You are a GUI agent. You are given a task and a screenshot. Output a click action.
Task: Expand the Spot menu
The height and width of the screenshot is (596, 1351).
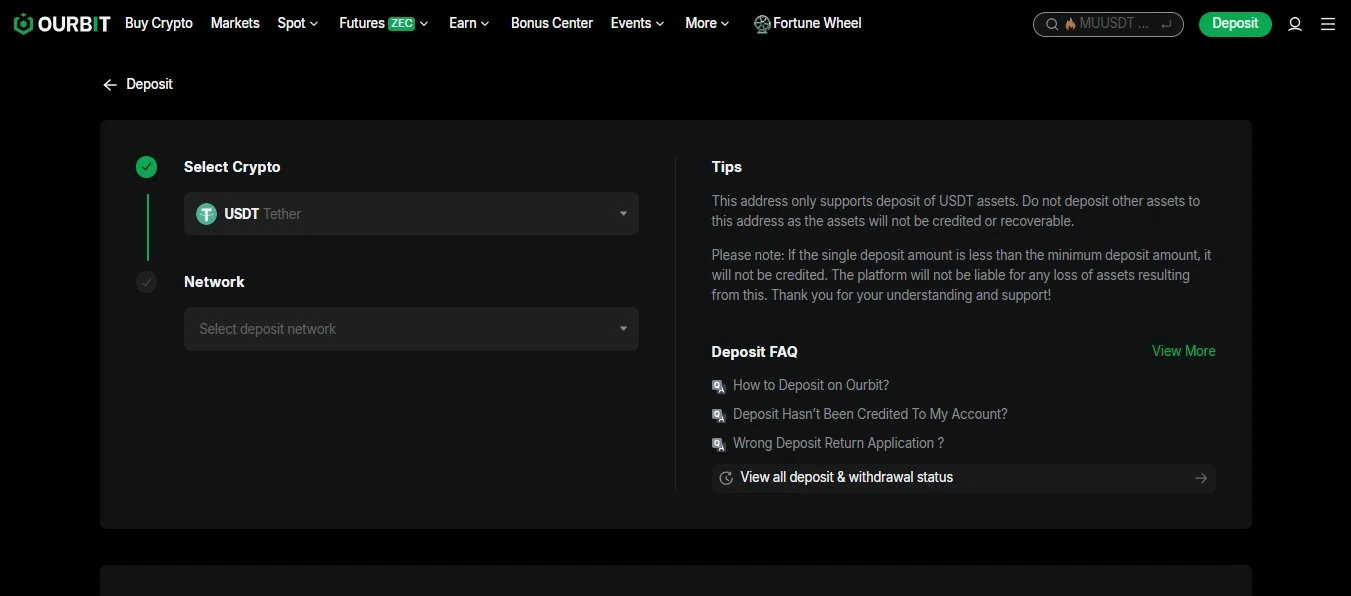[298, 23]
